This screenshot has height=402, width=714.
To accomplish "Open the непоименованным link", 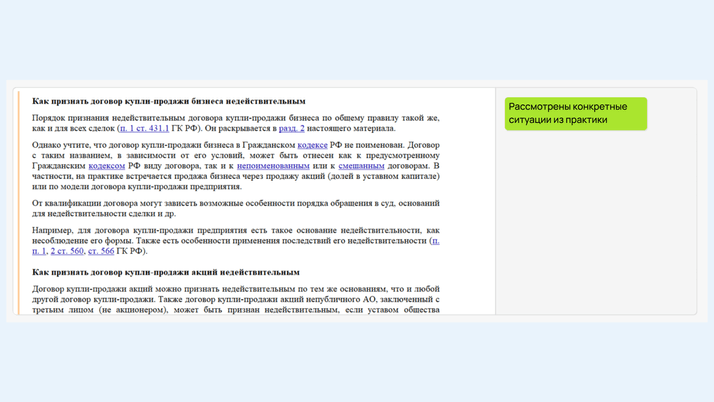I will point(273,166).
